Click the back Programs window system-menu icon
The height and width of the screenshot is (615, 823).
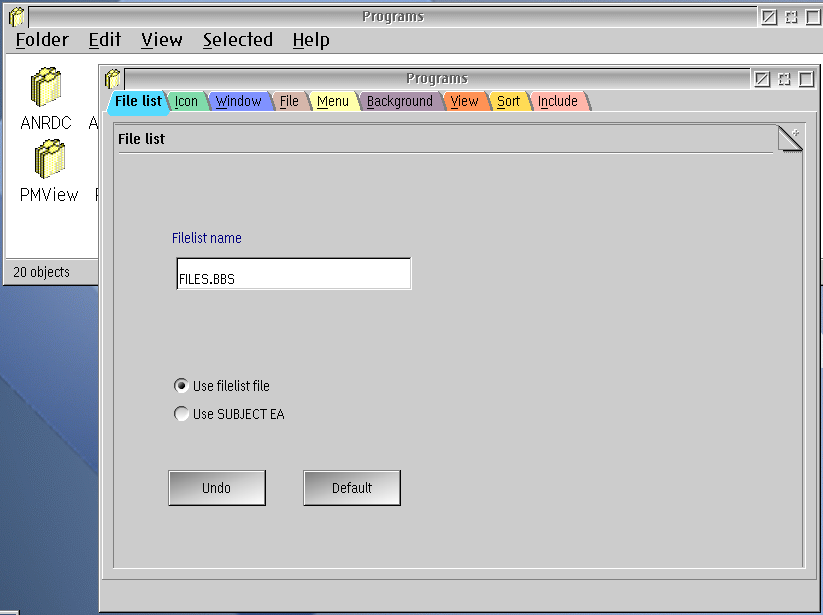tap(16, 17)
